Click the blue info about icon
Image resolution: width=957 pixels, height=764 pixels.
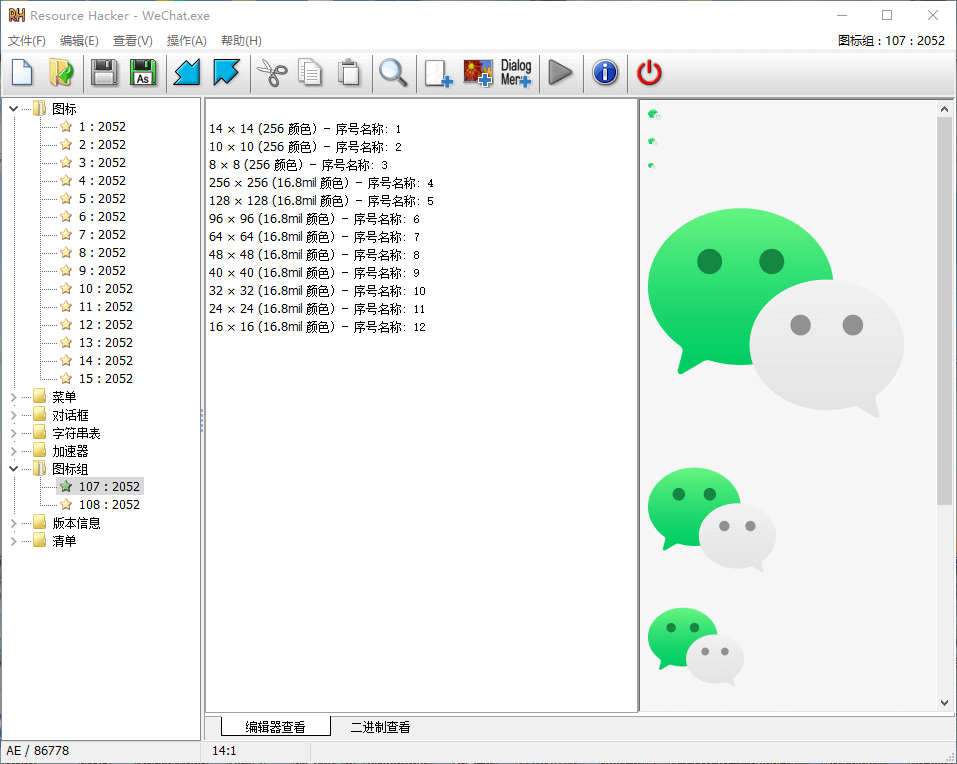pos(605,73)
